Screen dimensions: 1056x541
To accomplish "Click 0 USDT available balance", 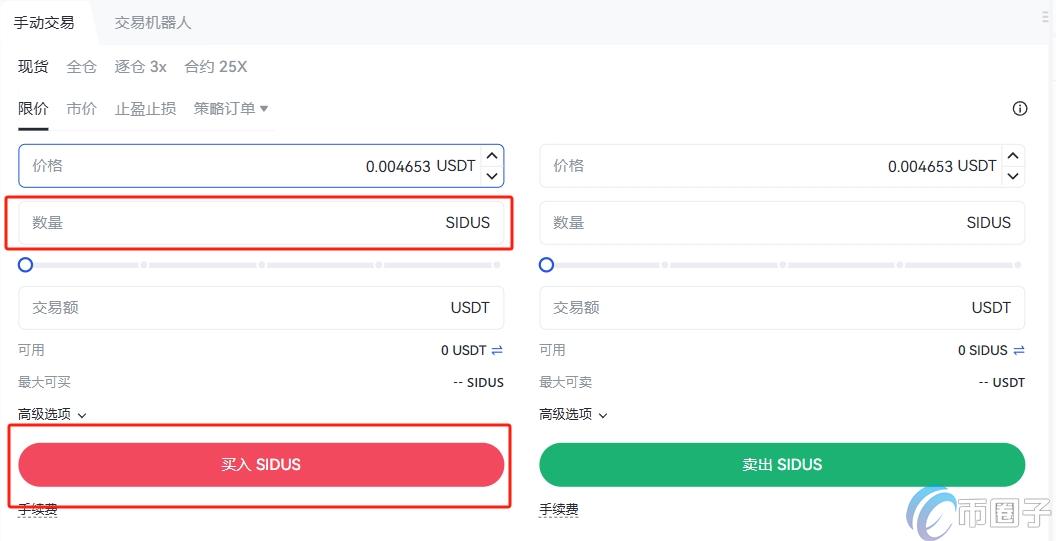I will point(463,350).
